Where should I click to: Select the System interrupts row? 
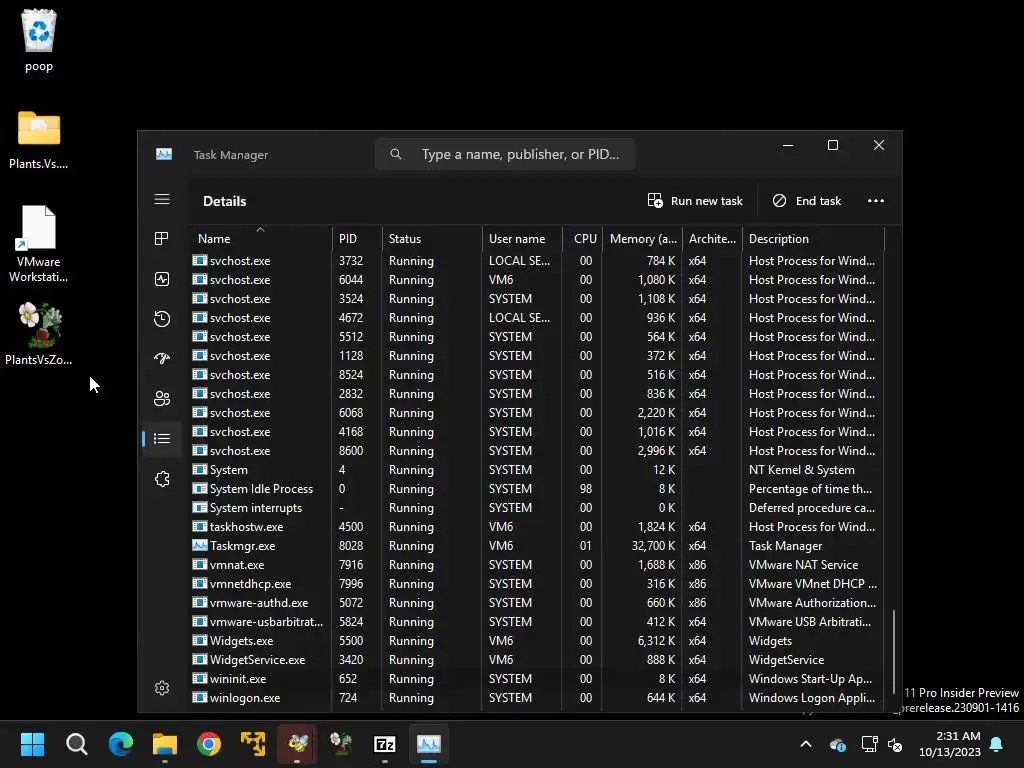point(537,507)
